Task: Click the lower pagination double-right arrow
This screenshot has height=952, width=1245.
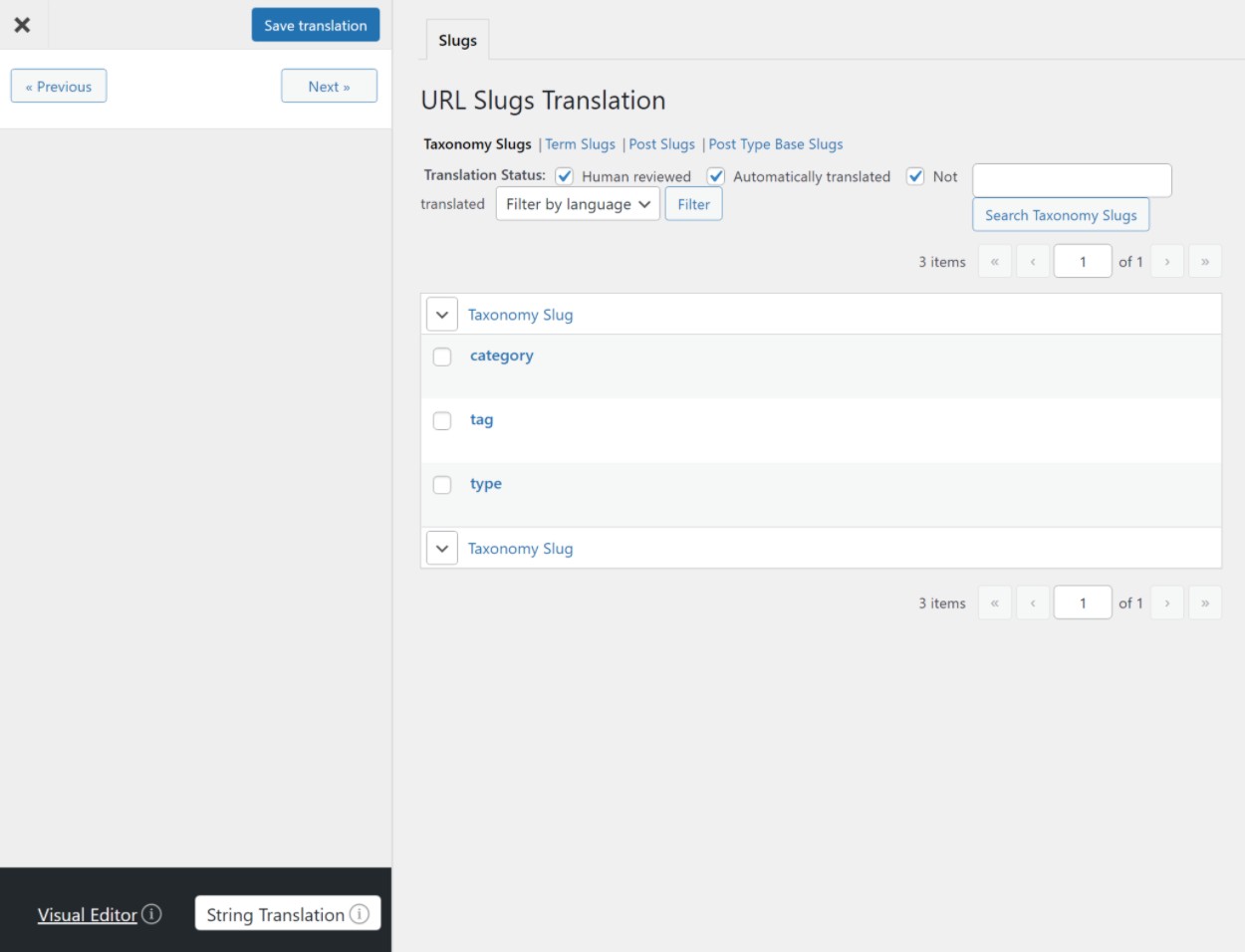Action: (x=1205, y=602)
